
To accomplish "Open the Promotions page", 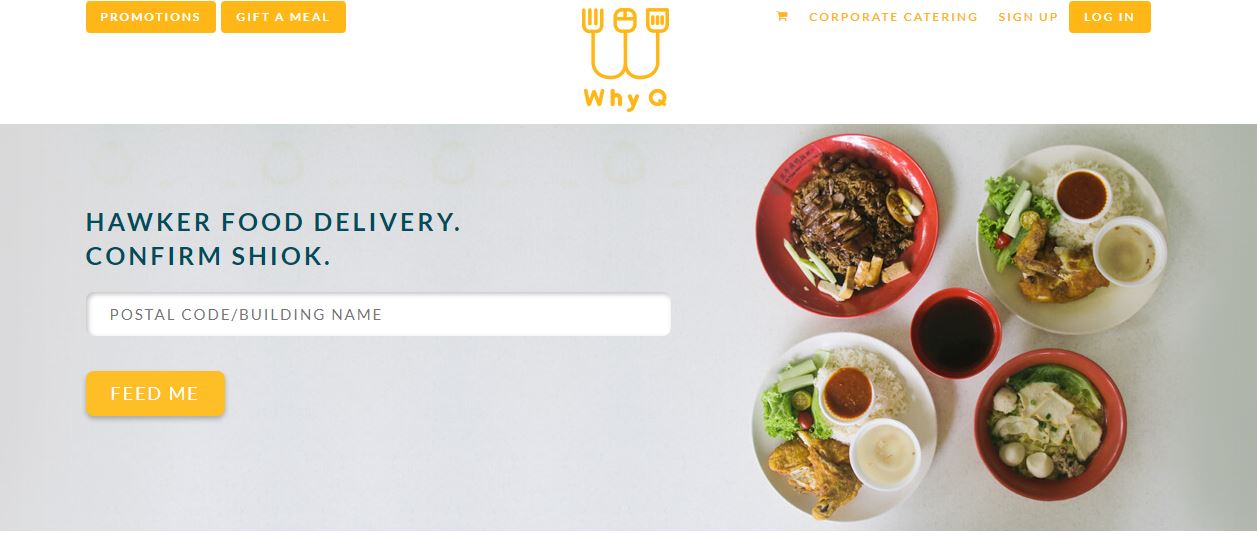I will 151,17.
